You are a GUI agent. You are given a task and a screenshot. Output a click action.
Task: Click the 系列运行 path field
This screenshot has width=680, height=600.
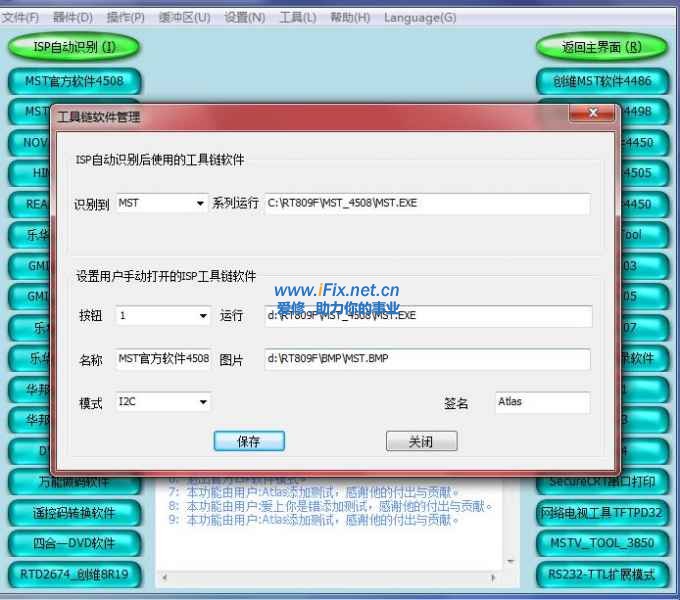click(x=427, y=204)
